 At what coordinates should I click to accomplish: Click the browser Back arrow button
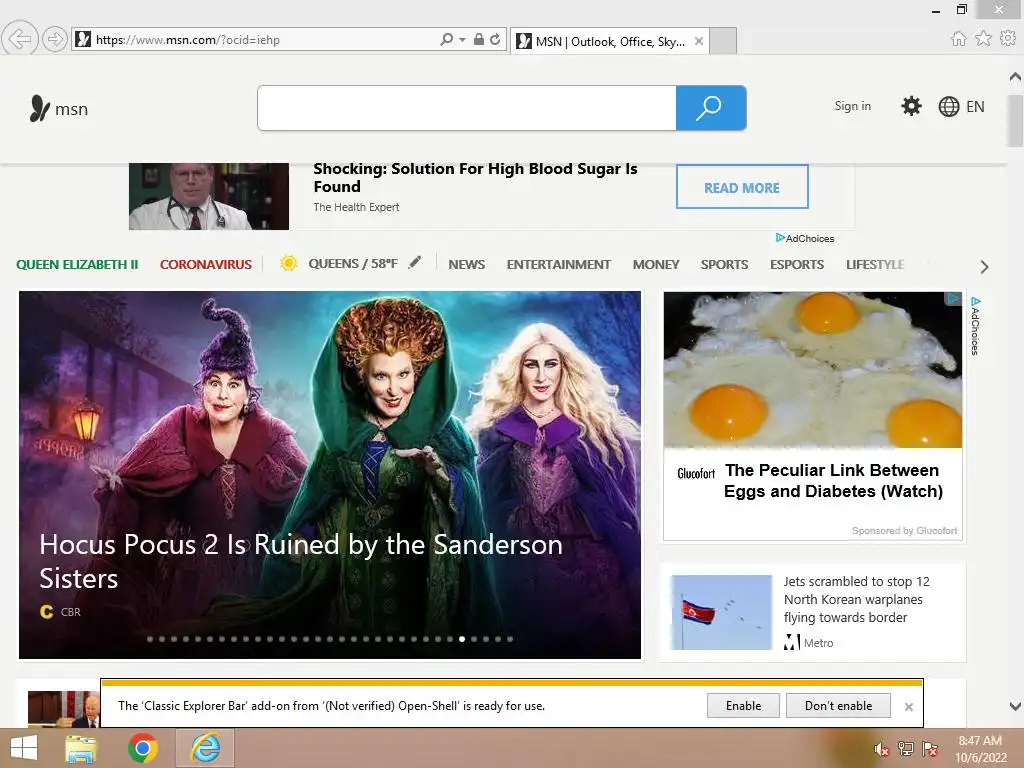point(20,39)
